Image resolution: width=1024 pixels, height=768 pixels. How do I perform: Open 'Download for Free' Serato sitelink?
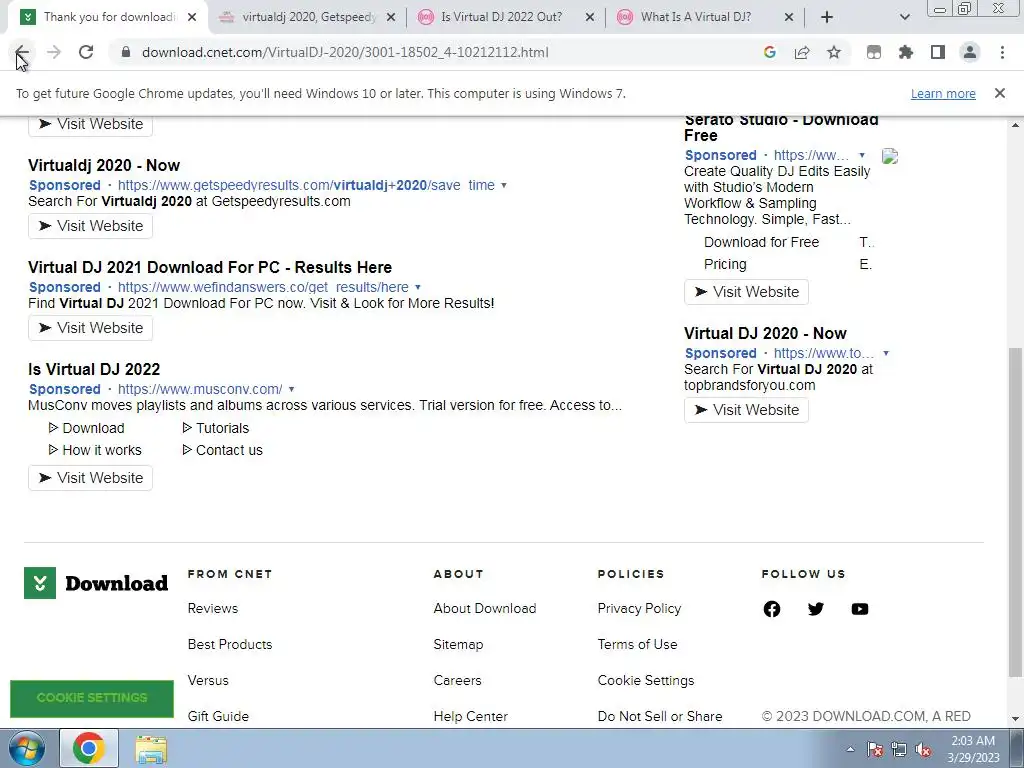[761, 242]
